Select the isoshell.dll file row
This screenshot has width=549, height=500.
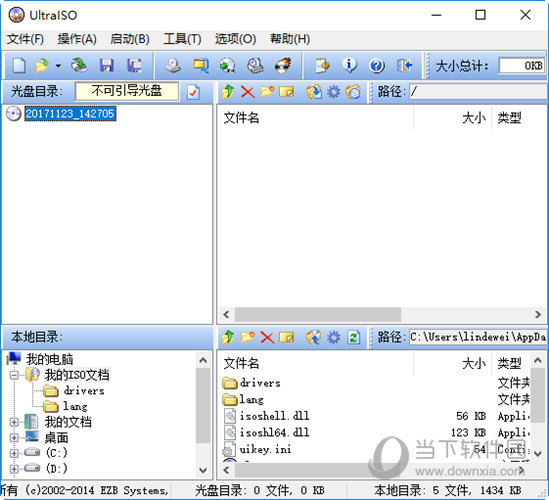point(375,416)
